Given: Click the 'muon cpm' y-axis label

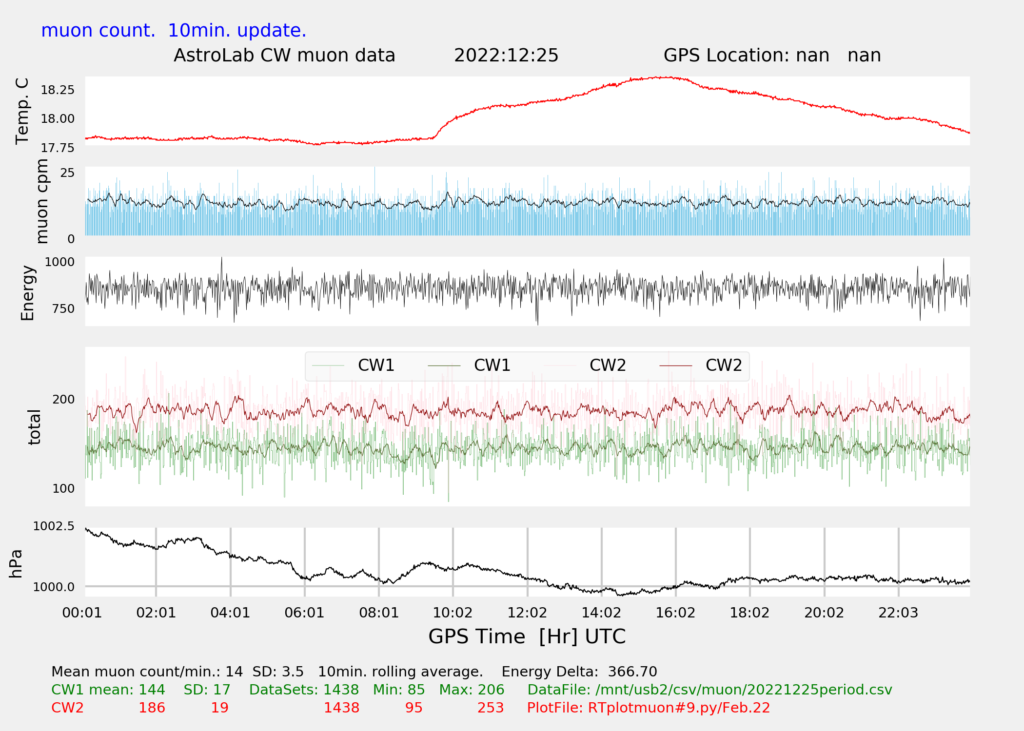Looking at the screenshot, I should (x=41, y=203).
